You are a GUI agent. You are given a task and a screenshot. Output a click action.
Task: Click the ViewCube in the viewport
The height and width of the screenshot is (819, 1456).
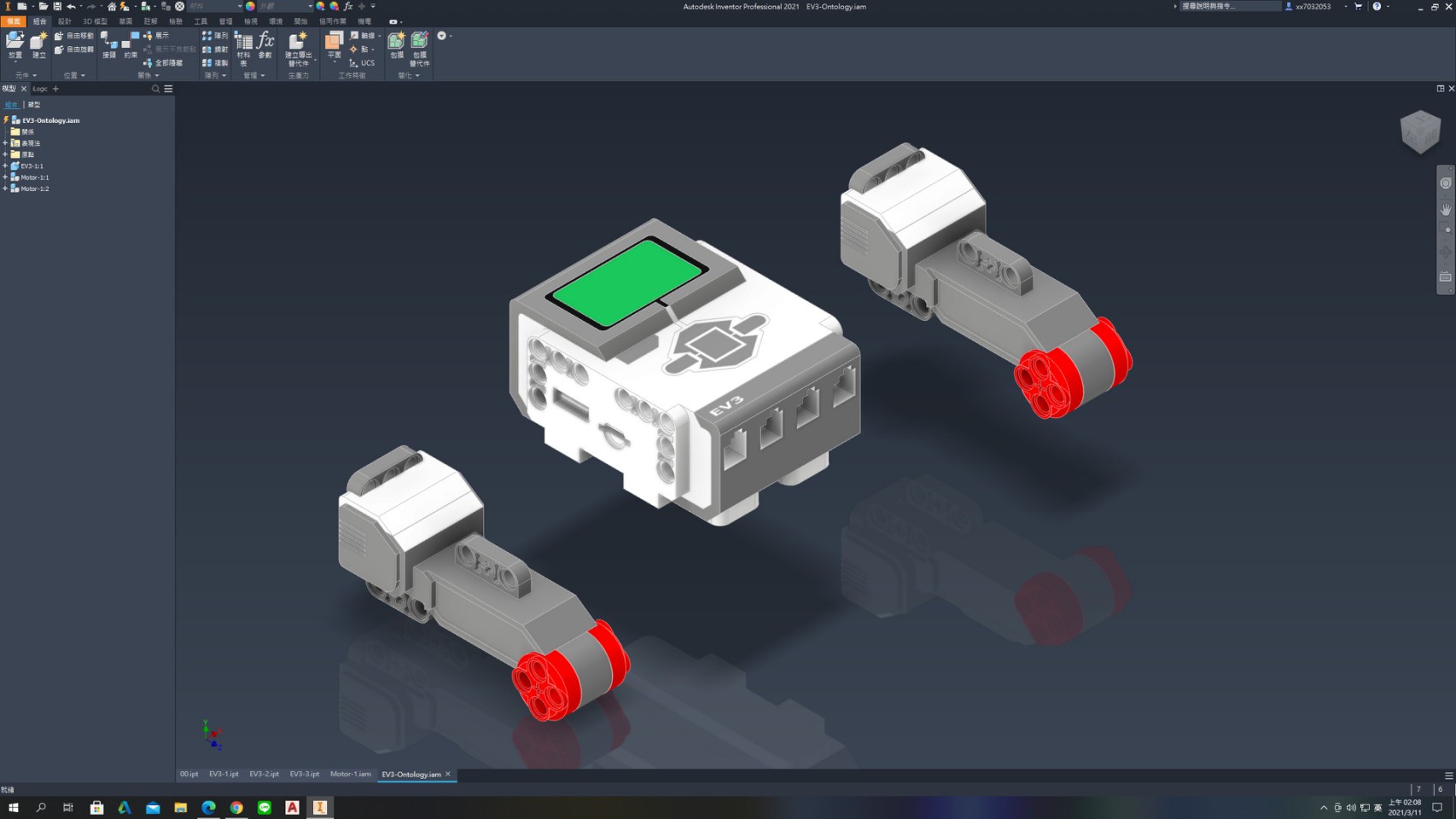(1420, 131)
